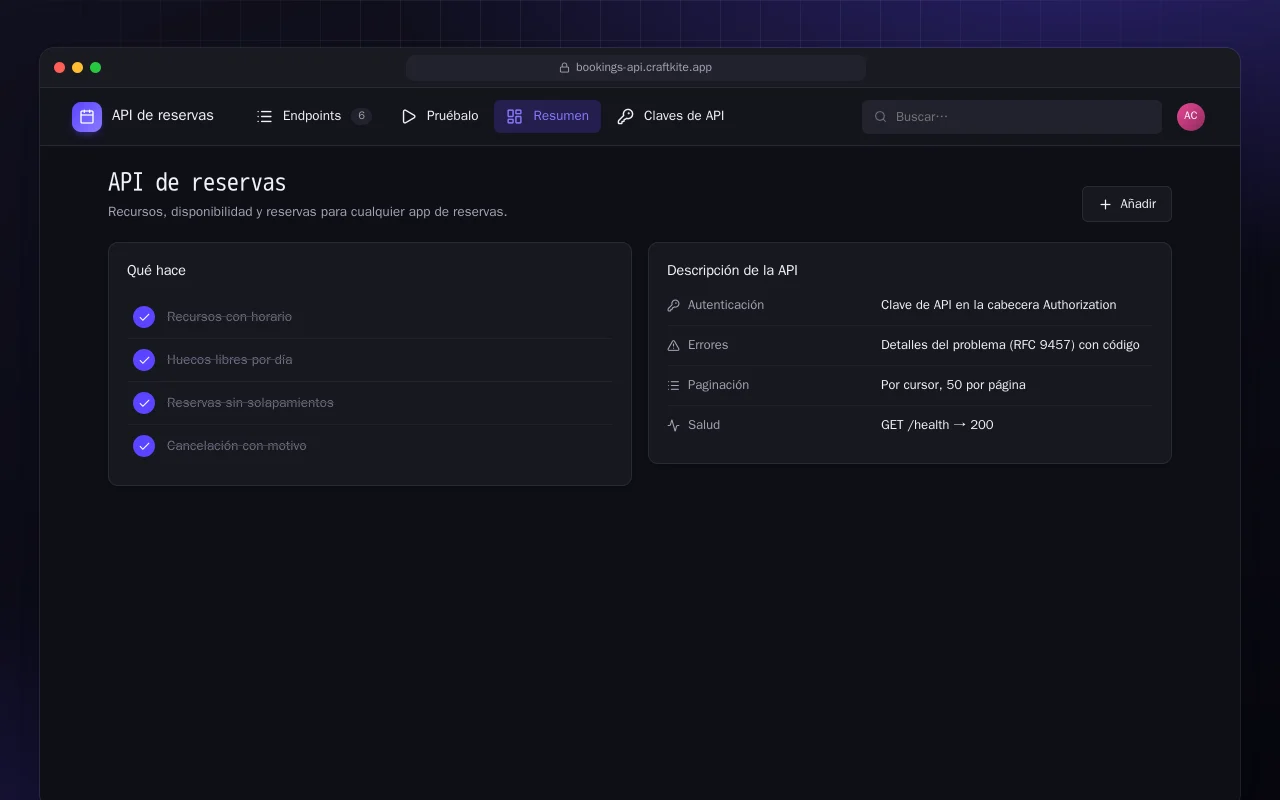Click the lock icon in address bar
The image size is (1280, 800).
click(564, 68)
